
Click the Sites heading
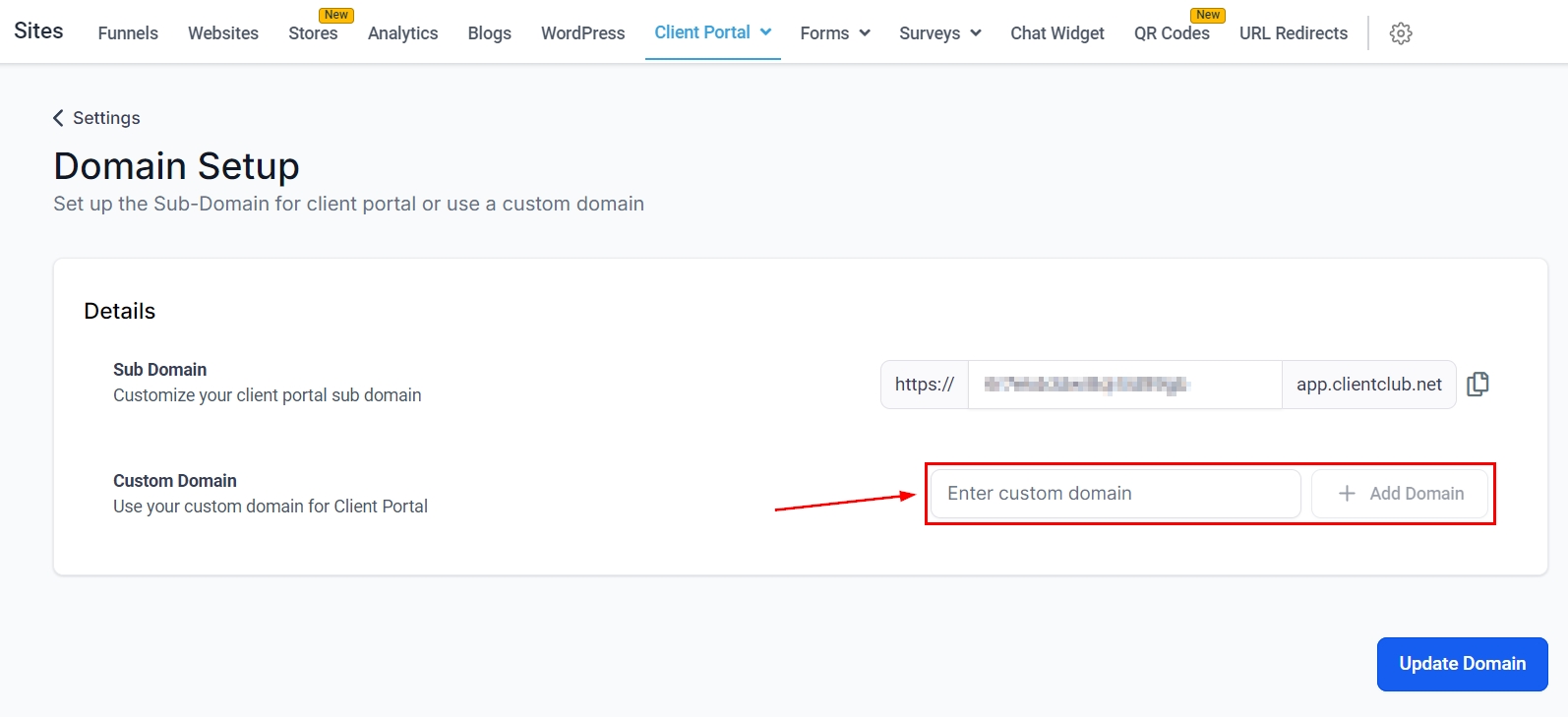point(38,30)
